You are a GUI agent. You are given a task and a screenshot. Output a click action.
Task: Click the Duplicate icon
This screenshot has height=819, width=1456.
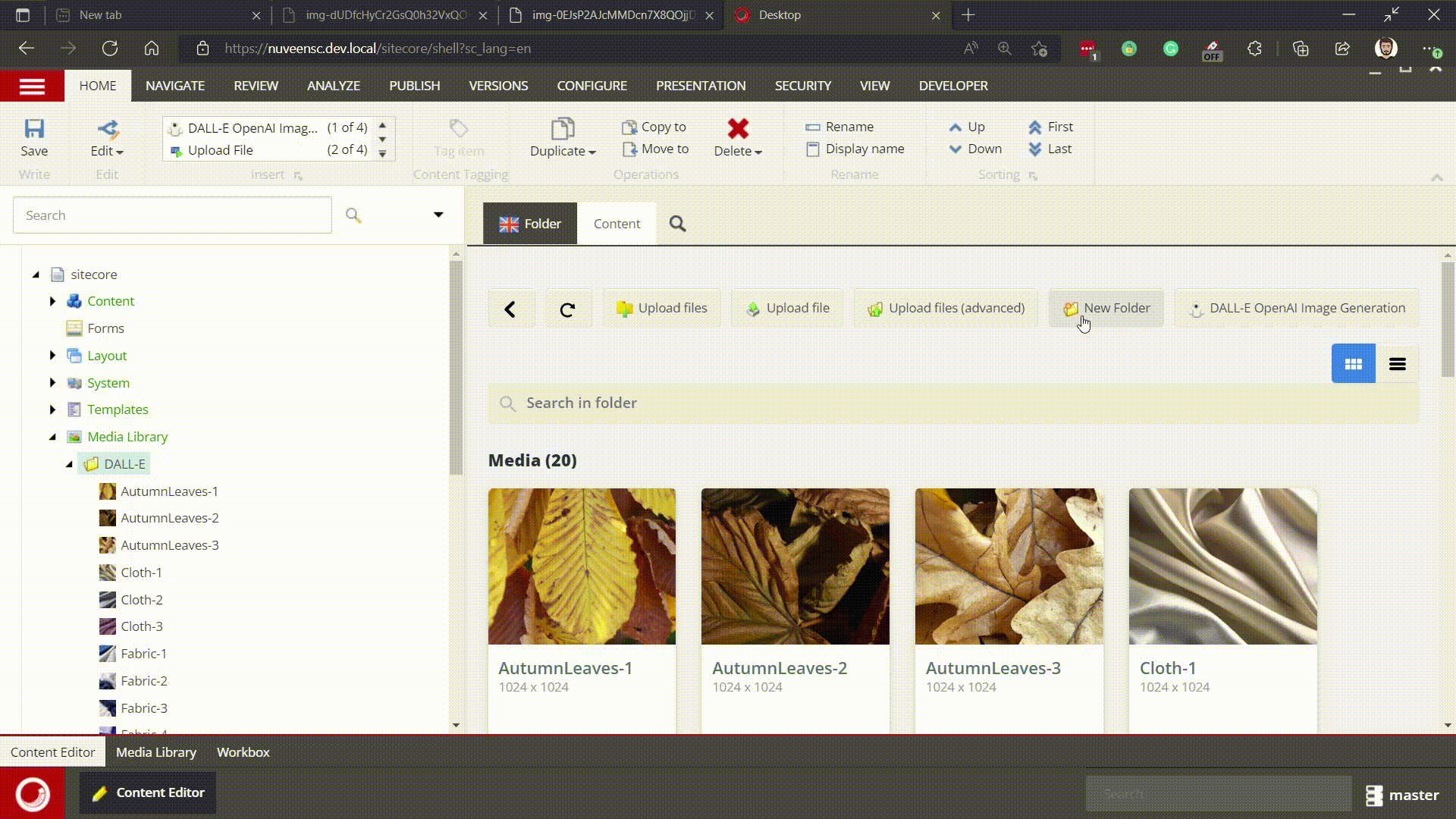pyautogui.click(x=562, y=128)
